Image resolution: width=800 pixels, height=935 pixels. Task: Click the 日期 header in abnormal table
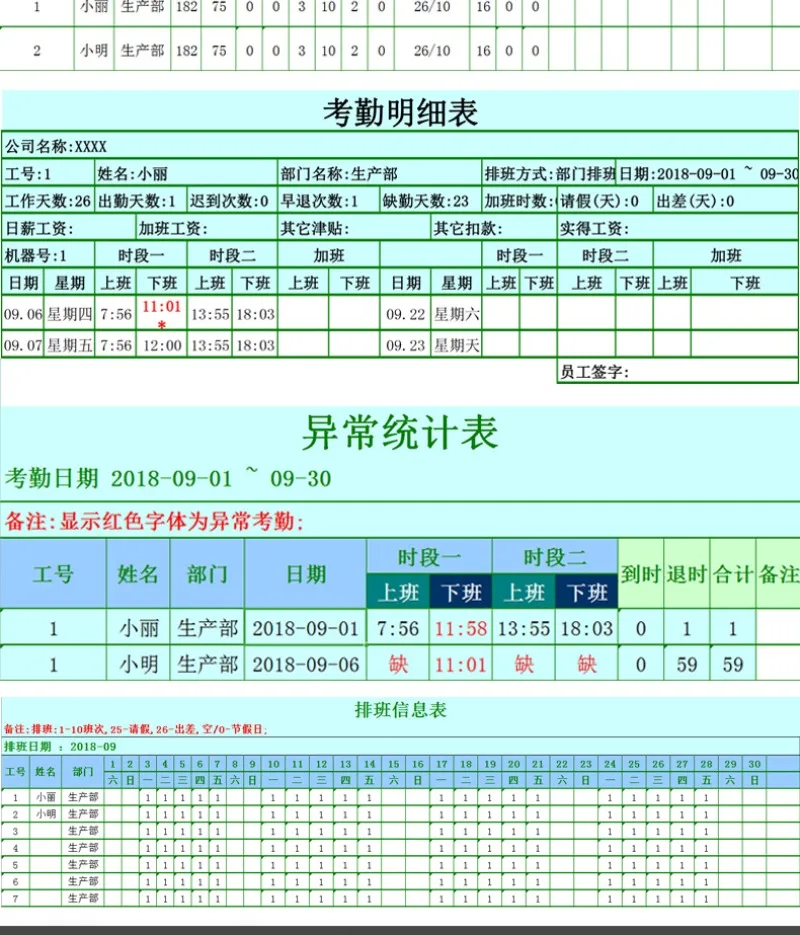point(306,574)
